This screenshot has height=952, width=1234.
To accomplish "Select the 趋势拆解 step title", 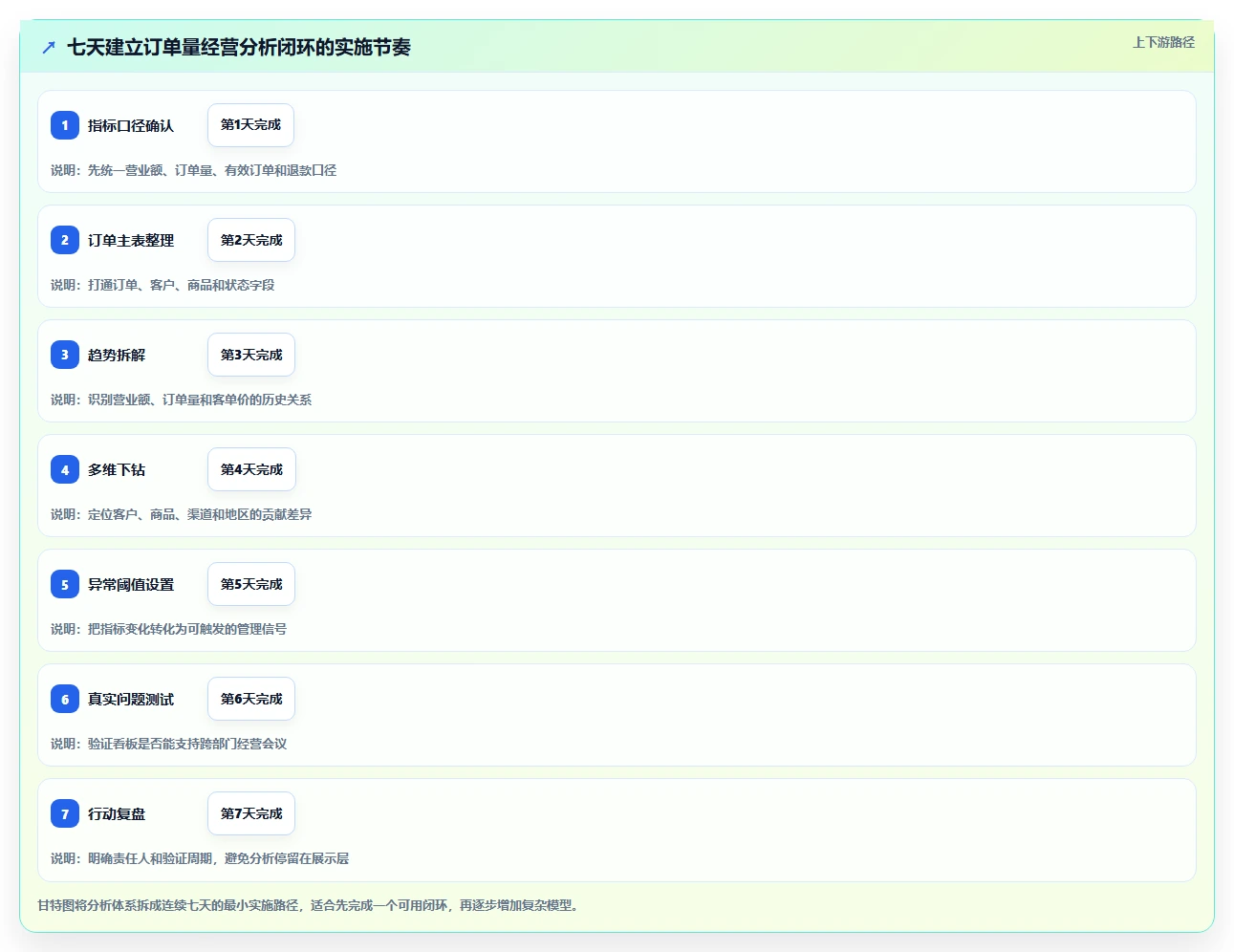I will [x=117, y=355].
